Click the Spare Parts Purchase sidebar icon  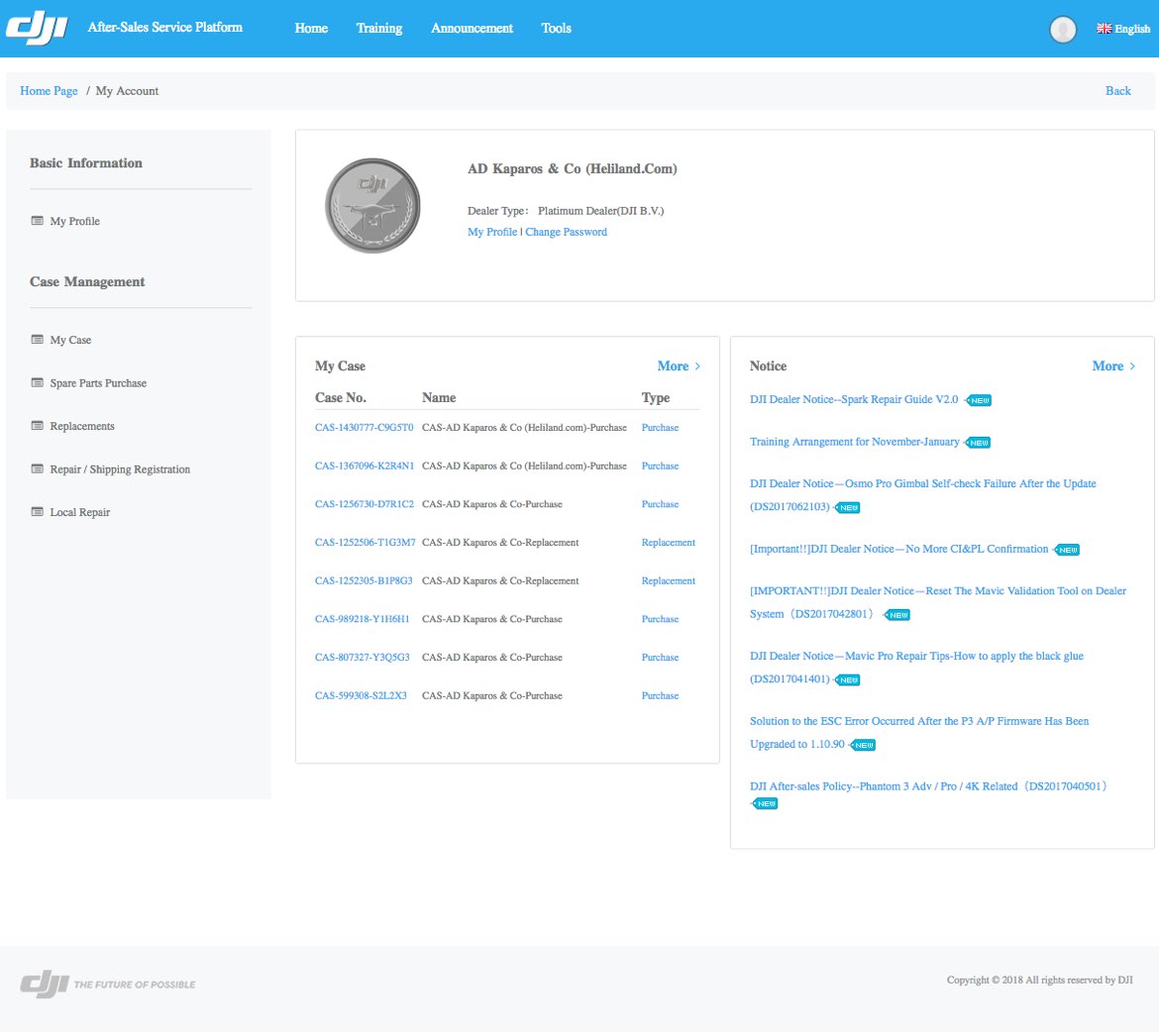(38, 383)
